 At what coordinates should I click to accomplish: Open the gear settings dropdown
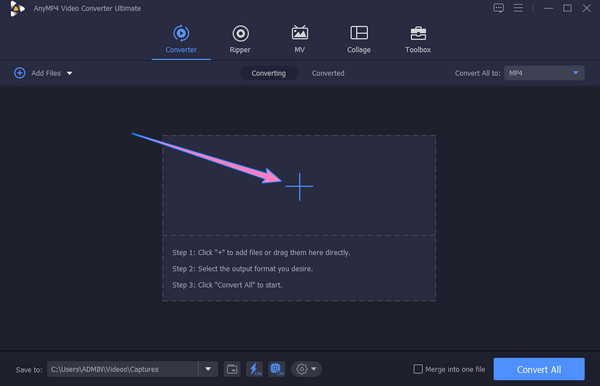[x=306, y=369]
